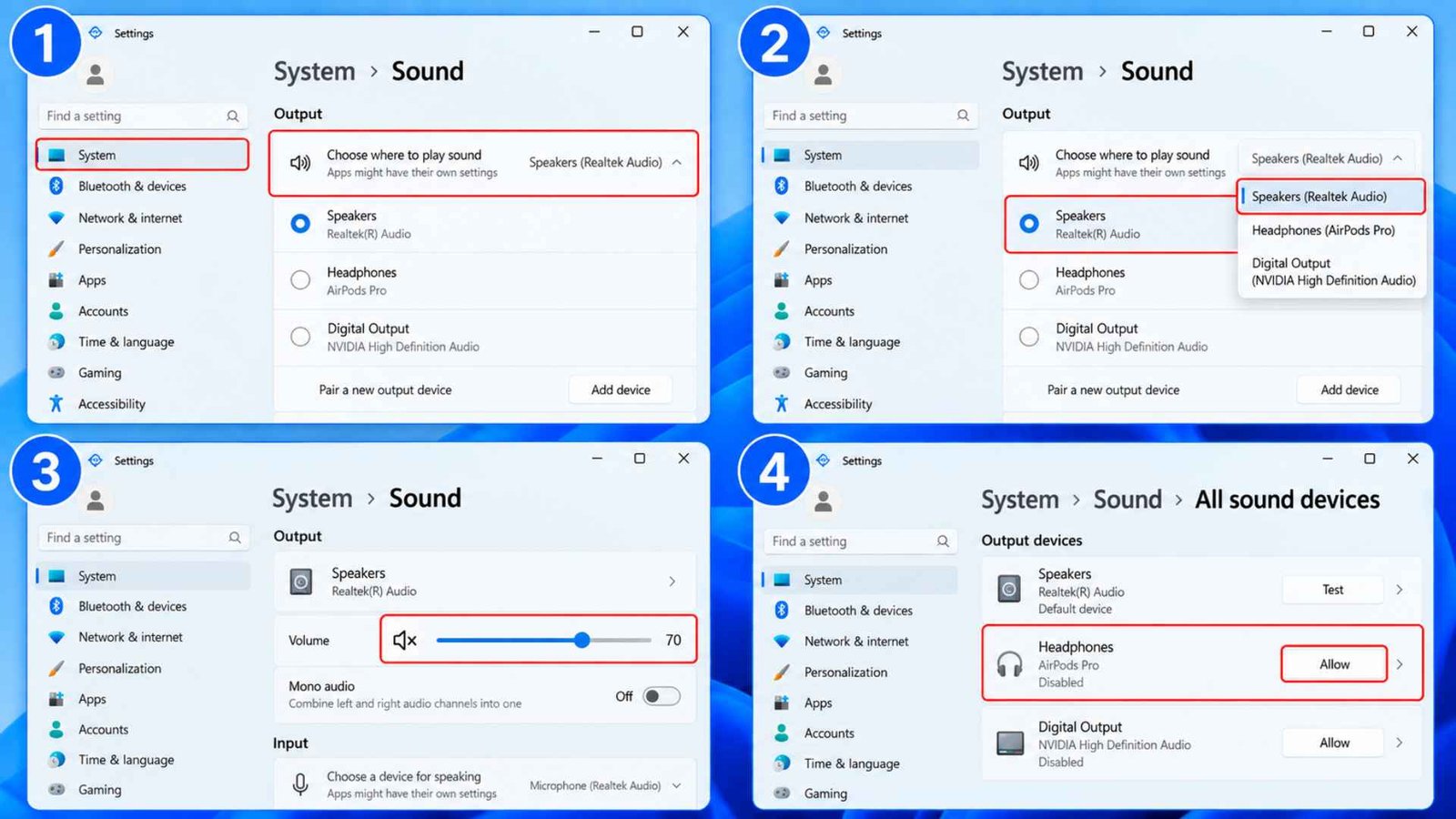Click the Speakers device icon in window 3

(x=301, y=581)
